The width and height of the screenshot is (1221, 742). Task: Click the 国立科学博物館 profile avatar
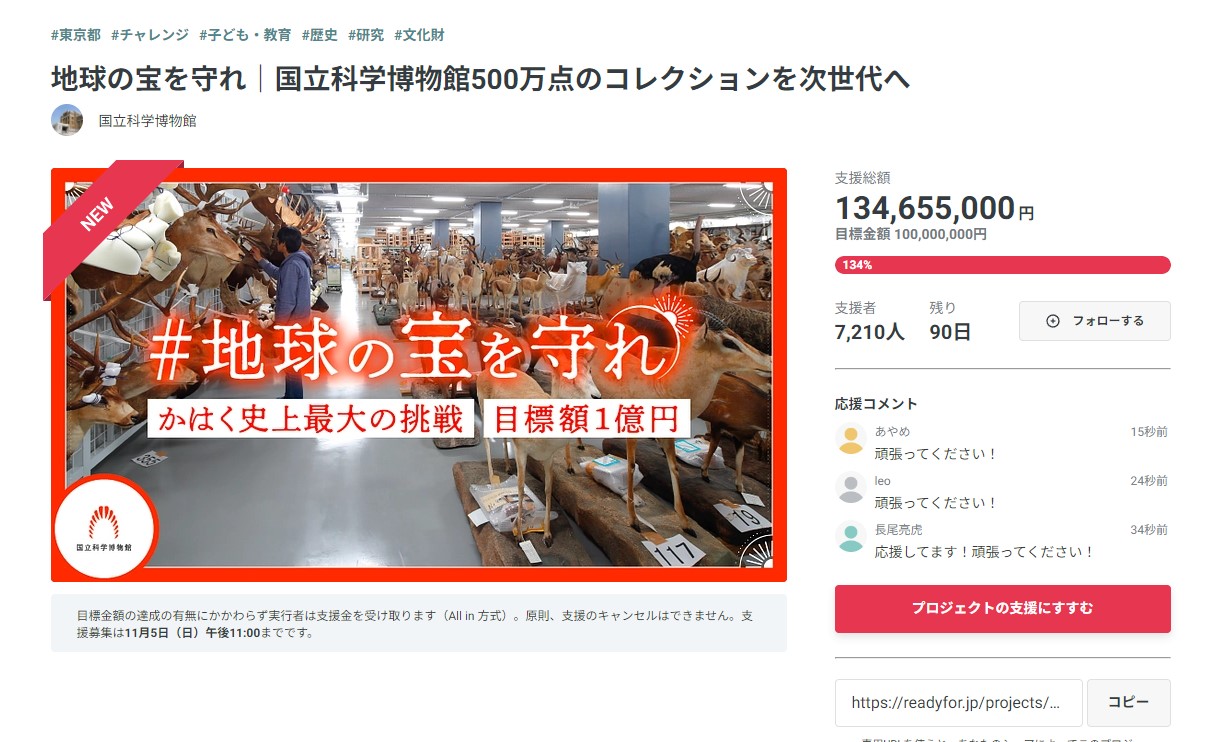(x=67, y=120)
